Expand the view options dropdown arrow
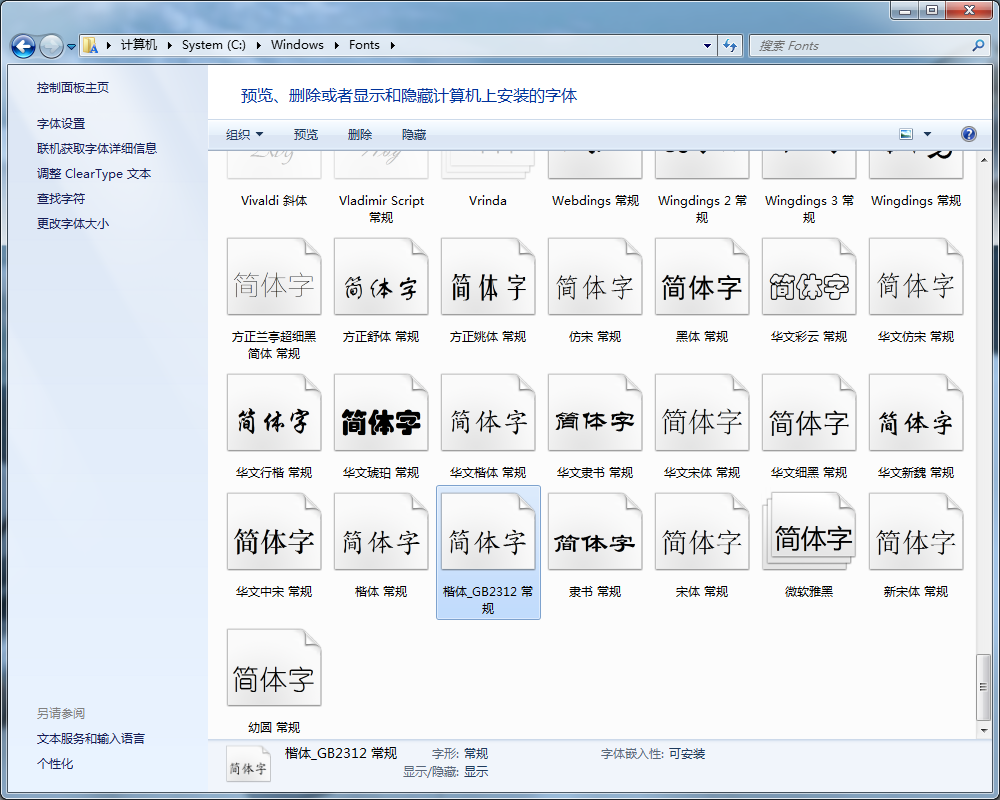Image resolution: width=1000 pixels, height=800 pixels. 927,134
